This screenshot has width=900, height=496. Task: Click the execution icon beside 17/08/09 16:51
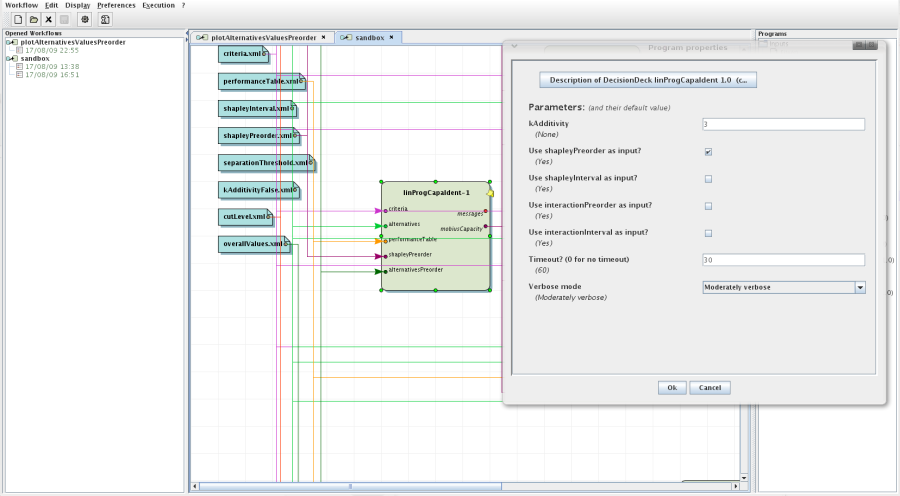(20, 75)
